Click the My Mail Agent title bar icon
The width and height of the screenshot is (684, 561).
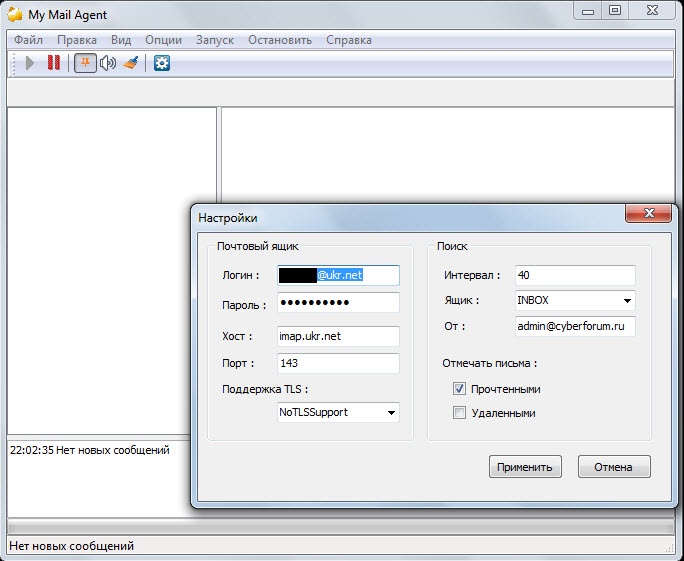click(x=15, y=14)
